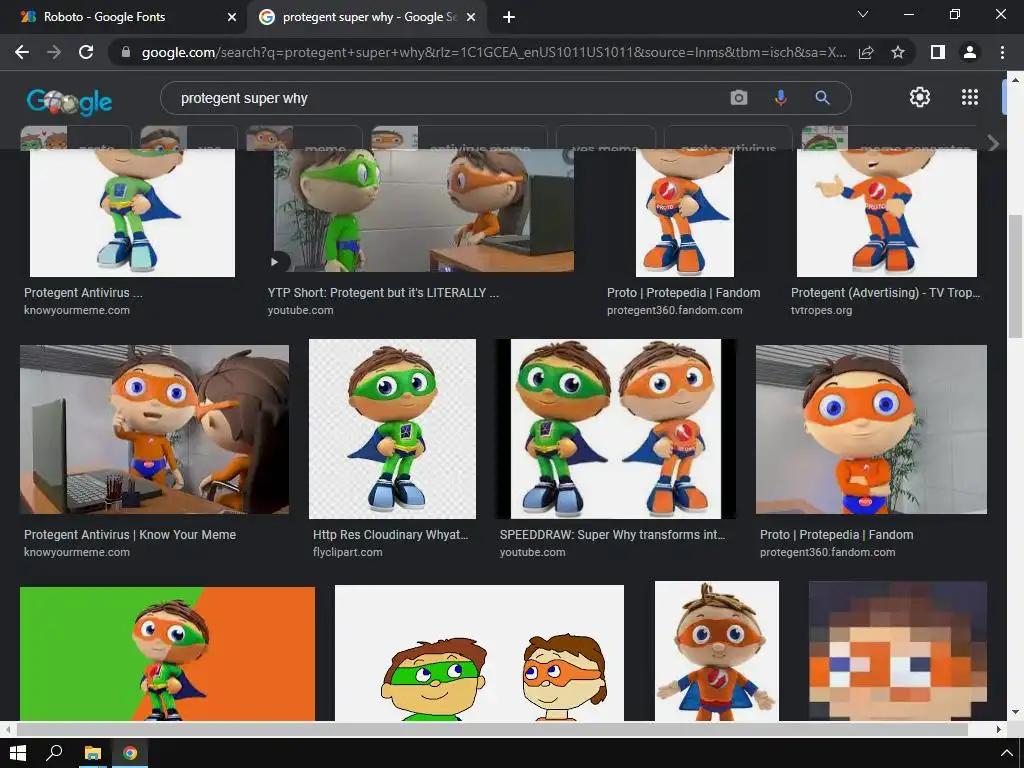
Task: Open pixelated orange mask face image
Action: [898, 651]
